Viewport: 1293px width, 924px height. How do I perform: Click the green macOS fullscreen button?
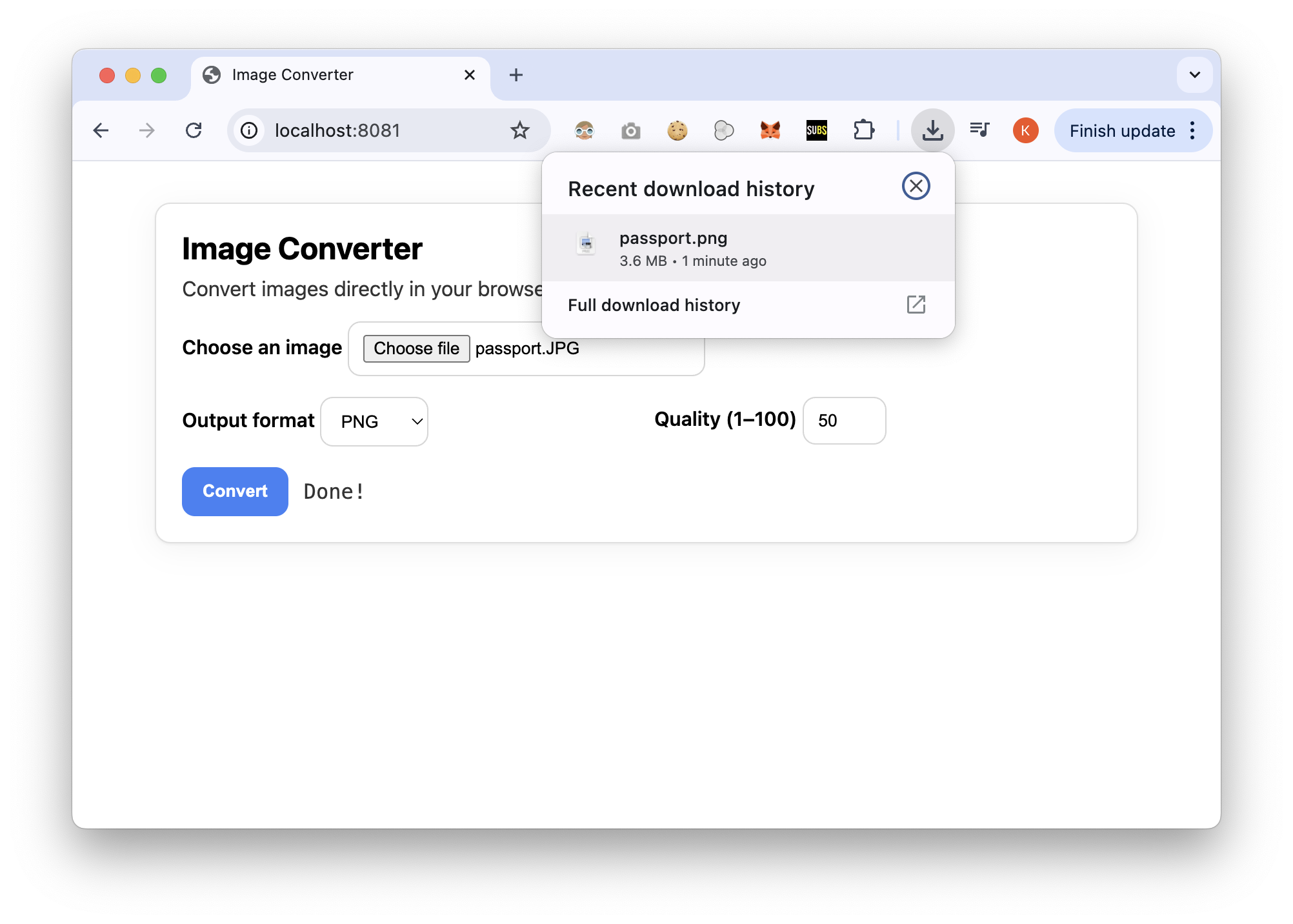coord(159,75)
